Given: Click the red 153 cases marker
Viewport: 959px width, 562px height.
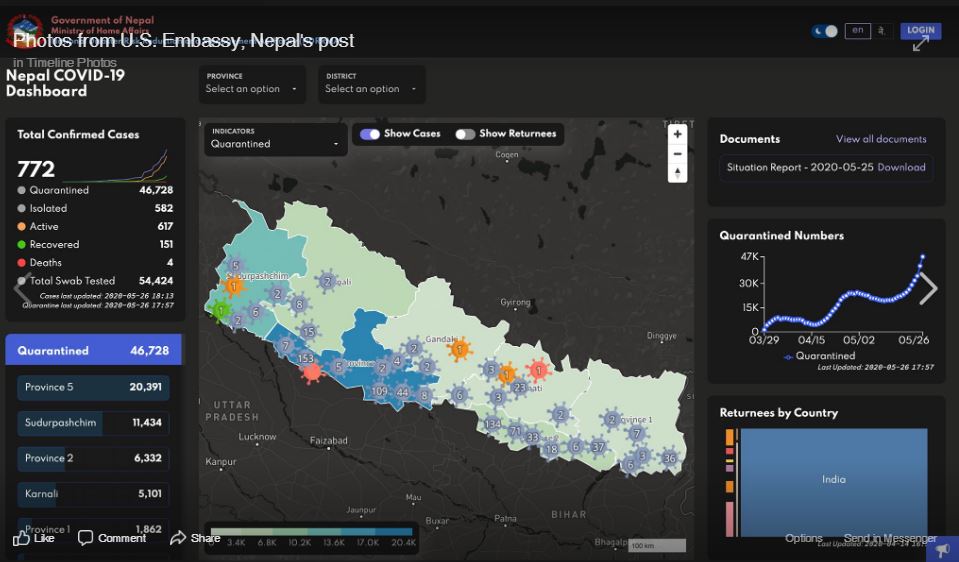Looking at the screenshot, I should pos(311,369).
